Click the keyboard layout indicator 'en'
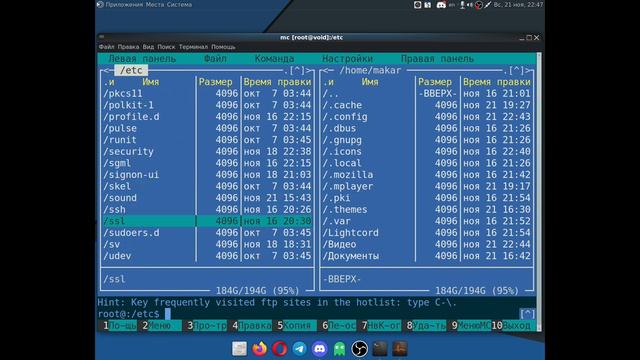This screenshot has width=640, height=360. pos(452,5)
